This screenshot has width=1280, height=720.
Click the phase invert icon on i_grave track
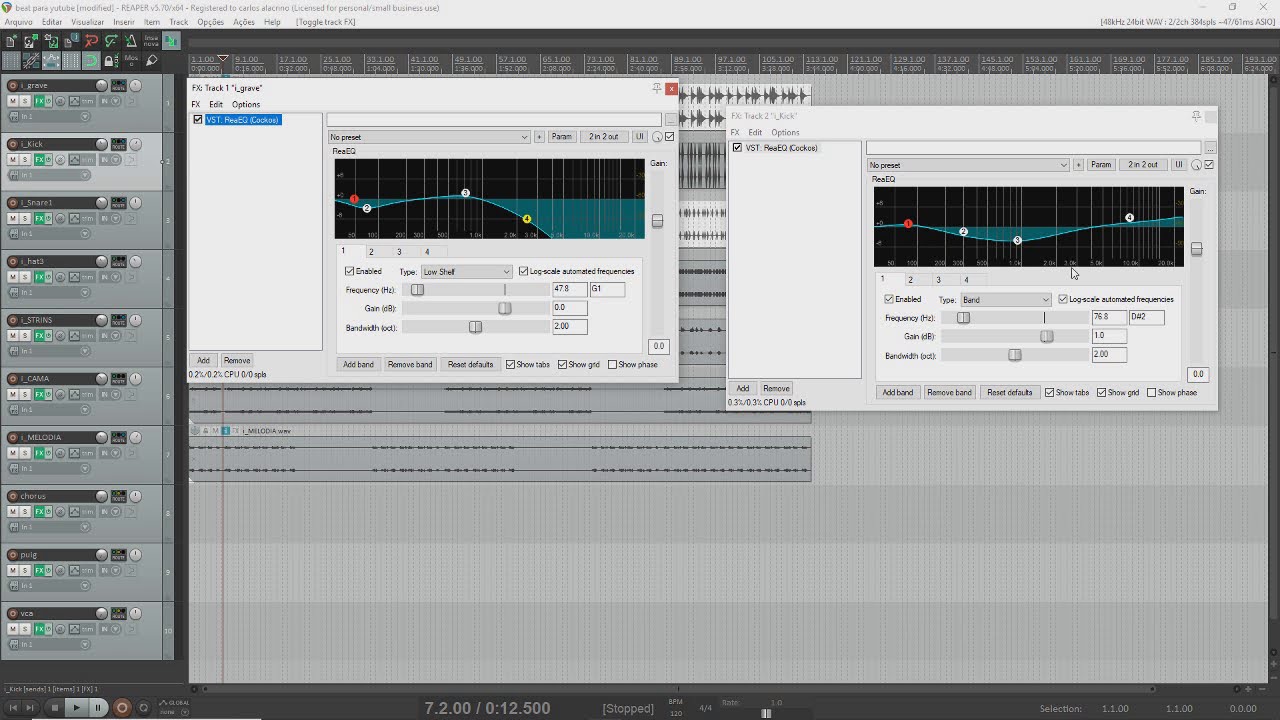pos(60,101)
